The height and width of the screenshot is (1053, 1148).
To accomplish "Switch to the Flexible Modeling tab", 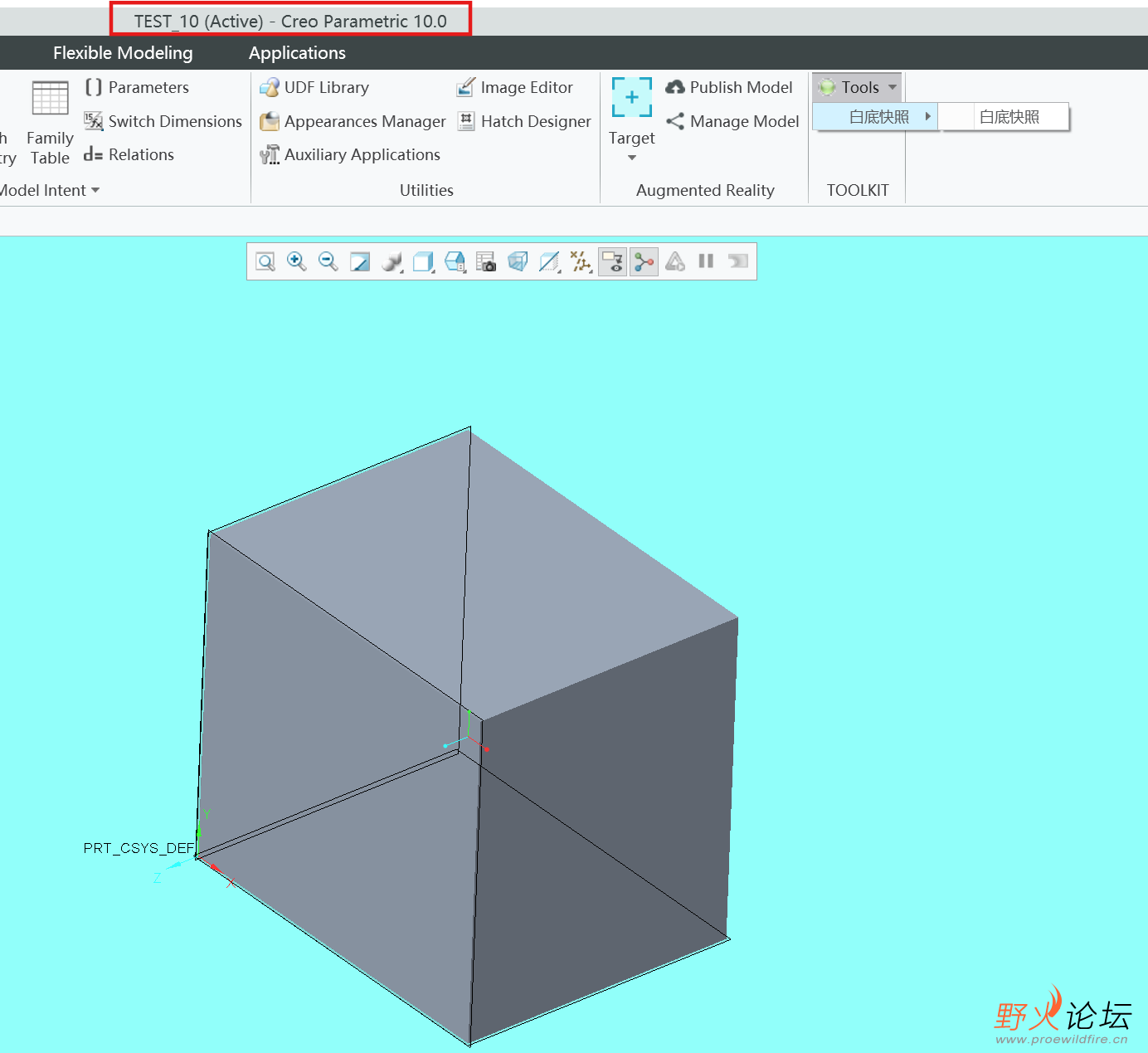I will pyautogui.click(x=123, y=53).
